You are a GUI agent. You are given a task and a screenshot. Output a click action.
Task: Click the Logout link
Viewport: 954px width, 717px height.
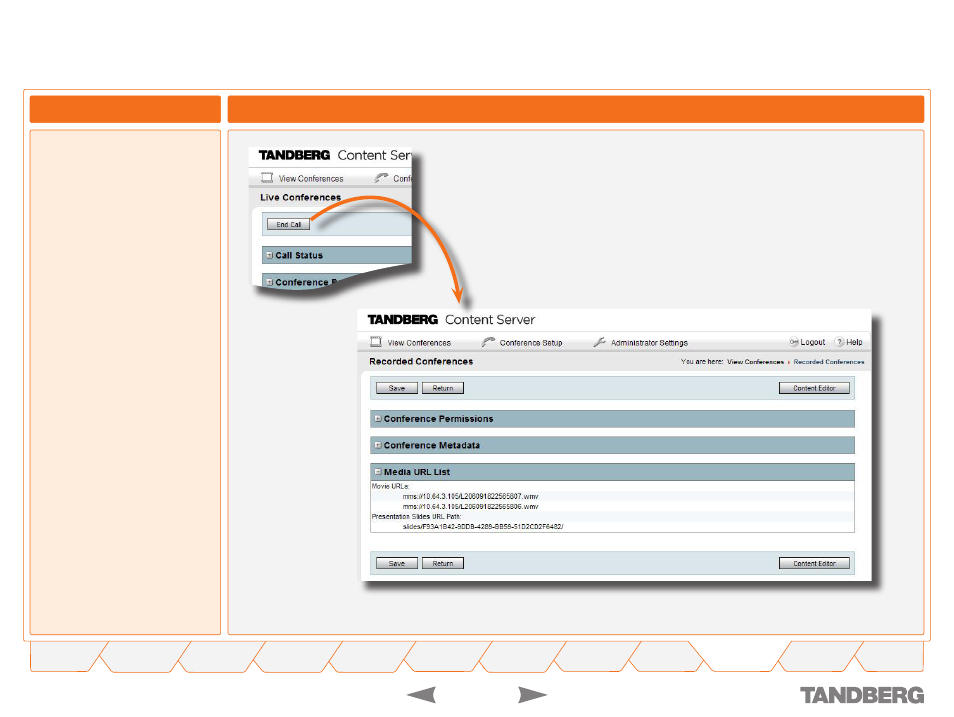click(813, 342)
